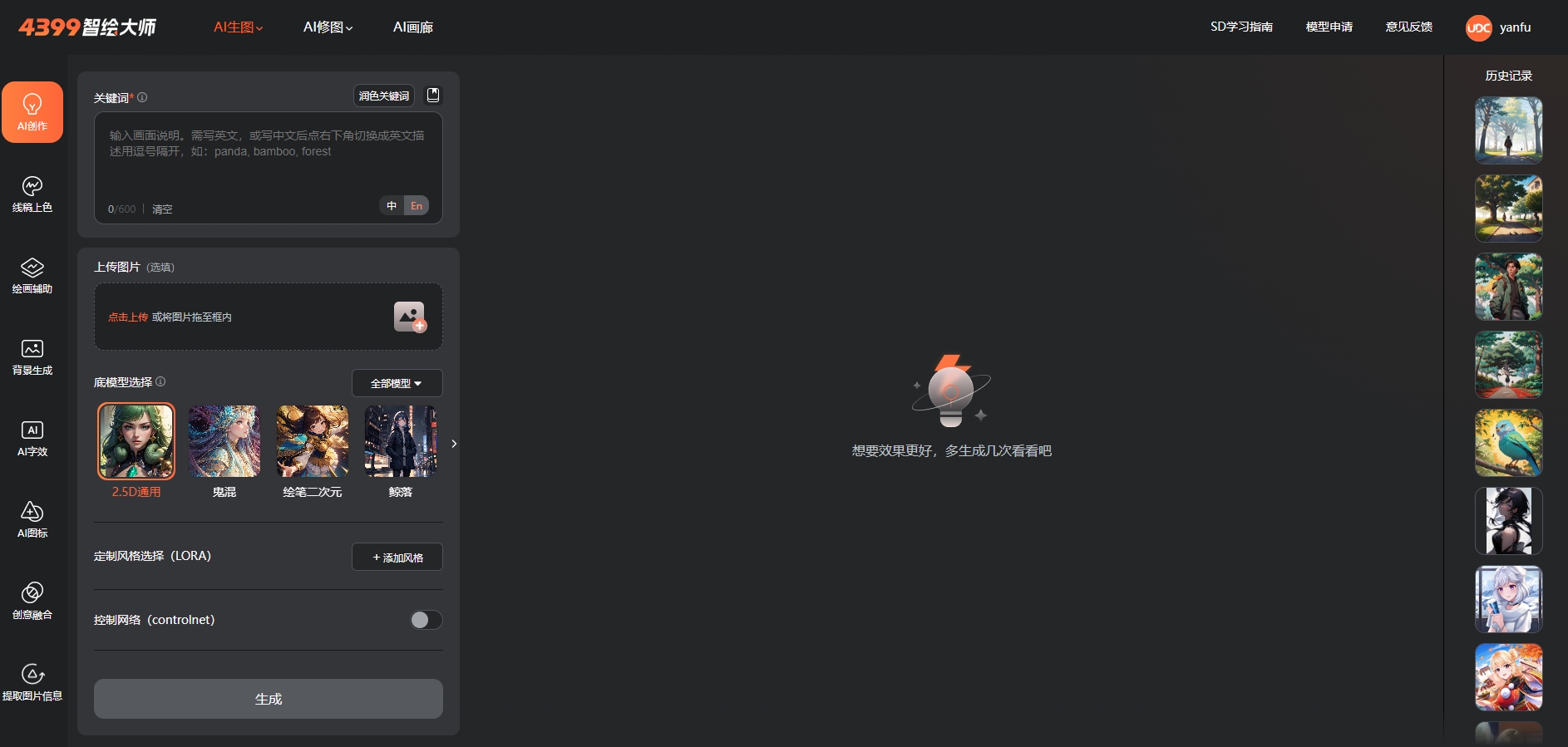Expand the 全部模型 model filter dropdown
The height and width of the screenshot is (747, 1568).
[x=397, y=383]
